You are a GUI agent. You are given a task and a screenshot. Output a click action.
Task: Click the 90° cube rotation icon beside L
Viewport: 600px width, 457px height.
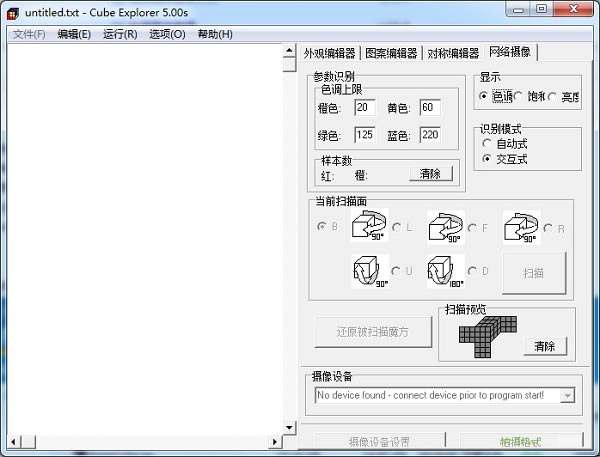tap(369, 225)
